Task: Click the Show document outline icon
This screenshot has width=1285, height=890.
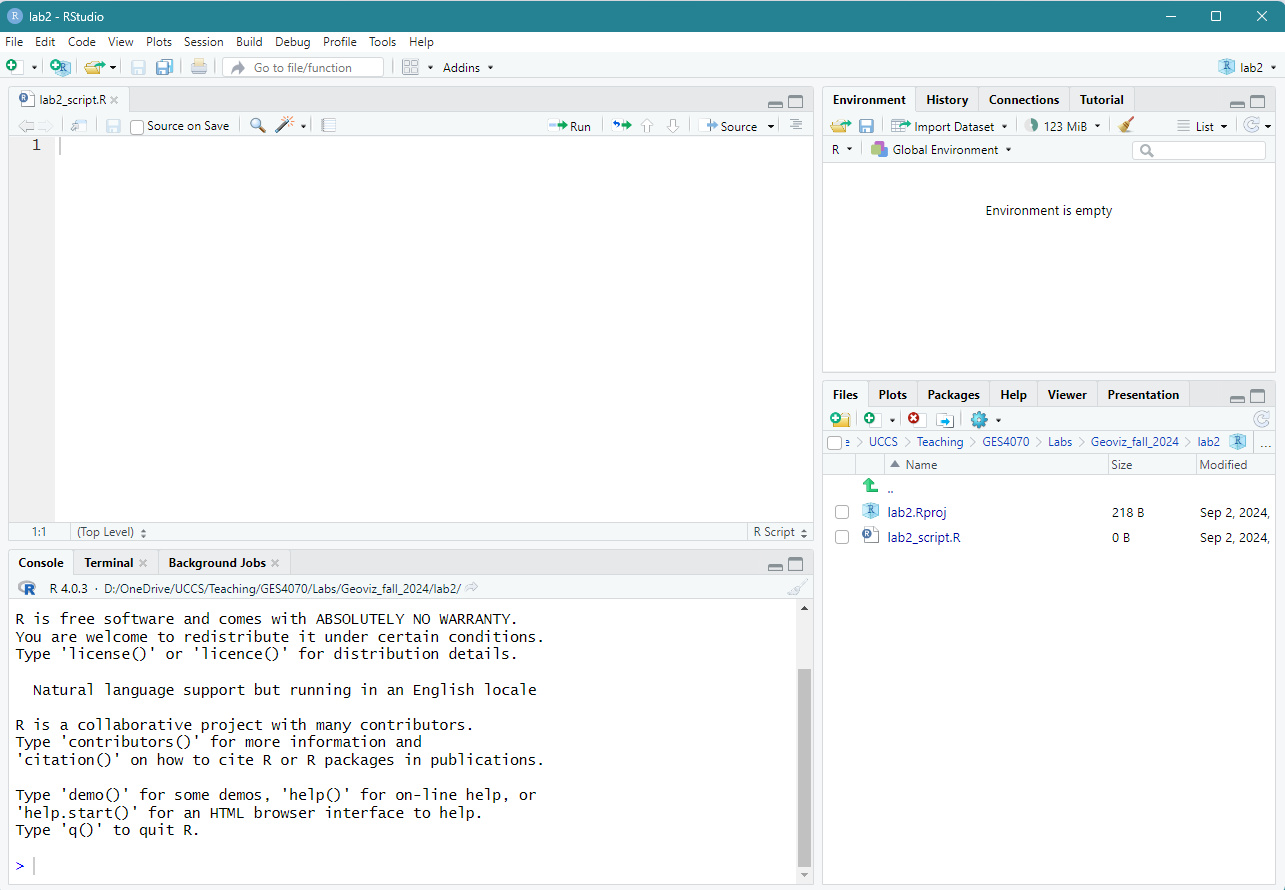Action: [x=796, y=125]
